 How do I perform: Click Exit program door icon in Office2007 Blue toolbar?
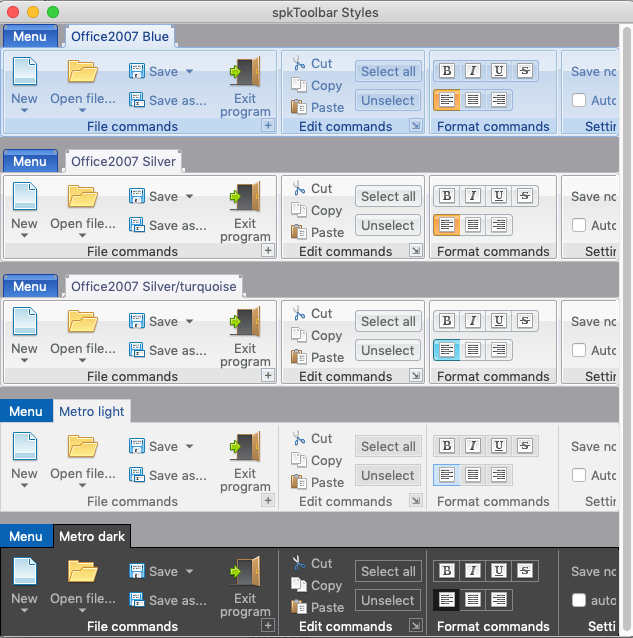[x=245, y=71]
